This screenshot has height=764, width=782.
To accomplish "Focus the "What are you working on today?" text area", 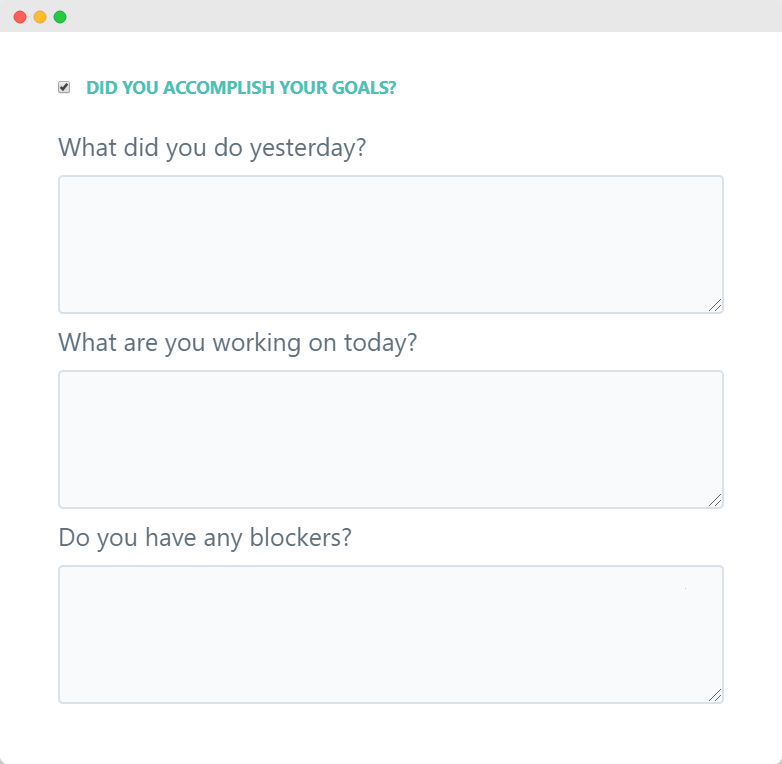I will pyautogui.click(x=390, y=439).
